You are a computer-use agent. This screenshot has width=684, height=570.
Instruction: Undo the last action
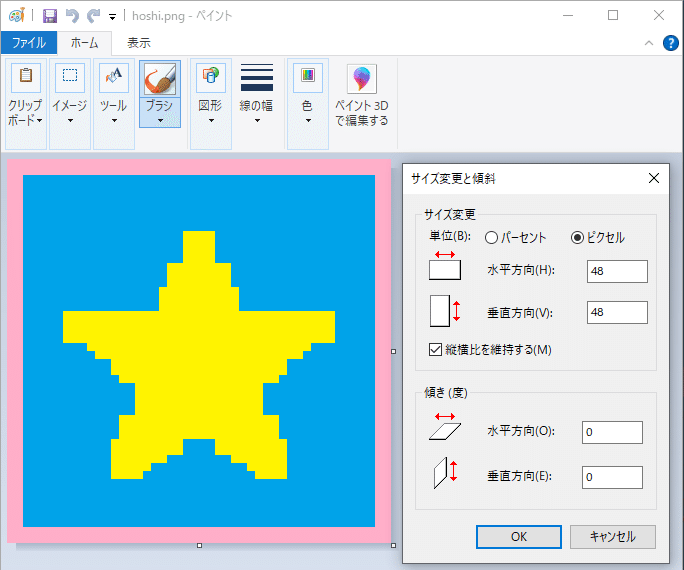click(72, 16)
